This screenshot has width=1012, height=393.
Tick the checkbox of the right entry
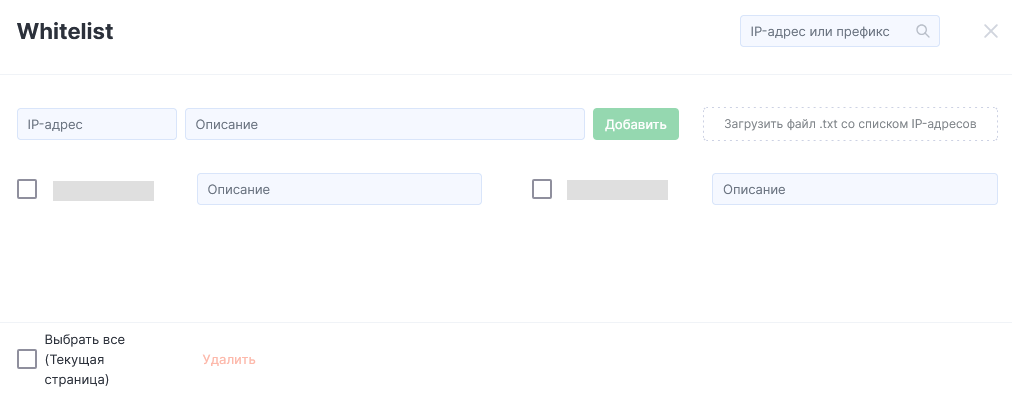point(542,189)
